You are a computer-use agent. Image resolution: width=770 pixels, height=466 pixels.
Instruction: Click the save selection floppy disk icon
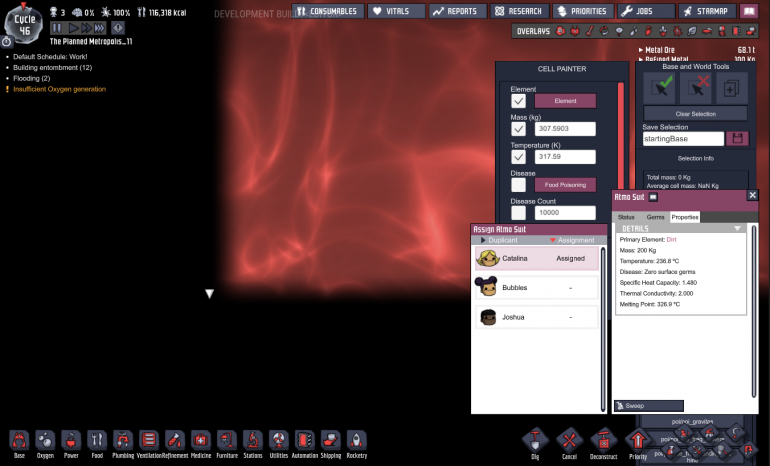coord(739,138)
